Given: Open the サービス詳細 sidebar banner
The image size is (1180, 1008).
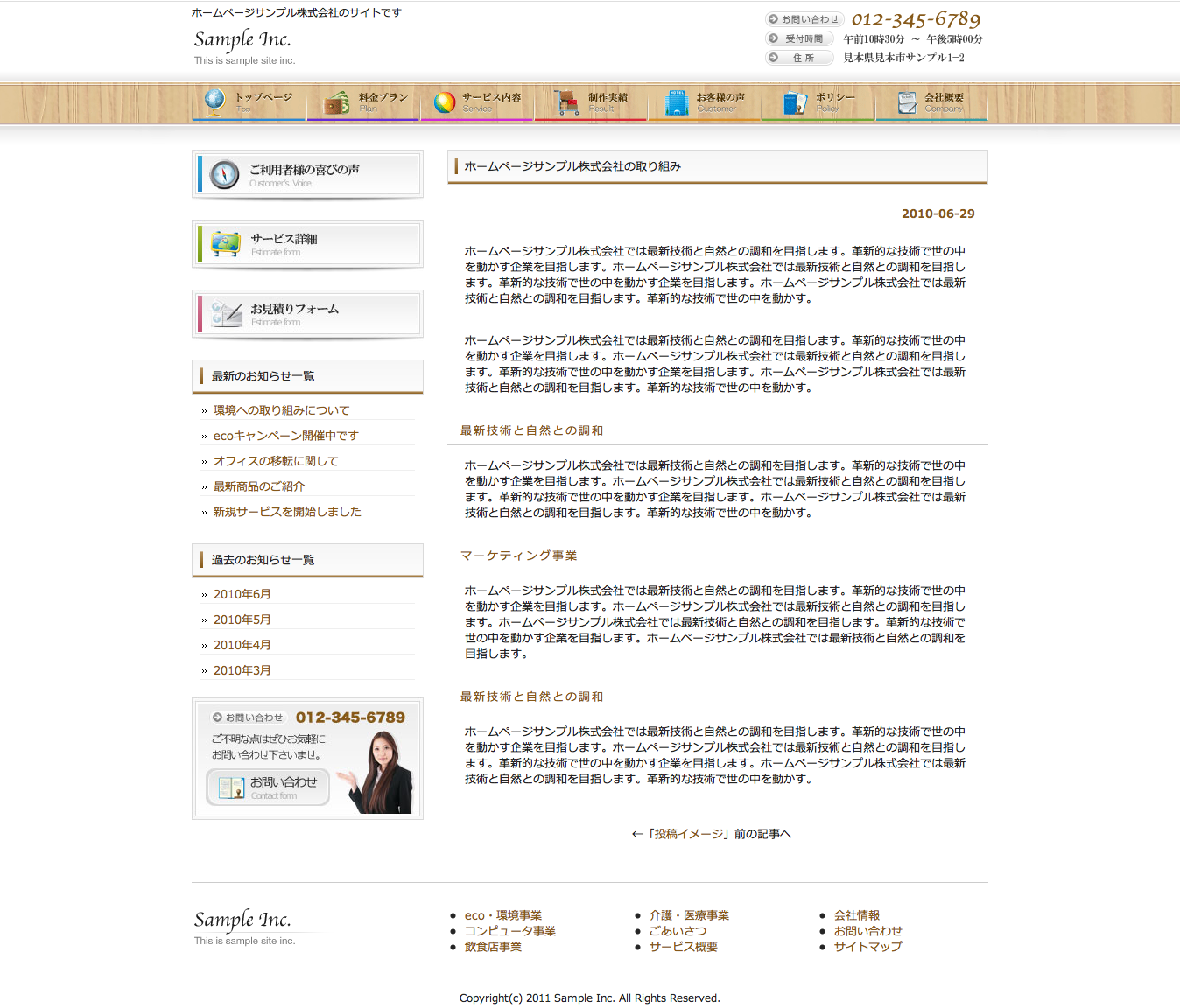Looking at the screenshot, I should (x=307, y=244).
